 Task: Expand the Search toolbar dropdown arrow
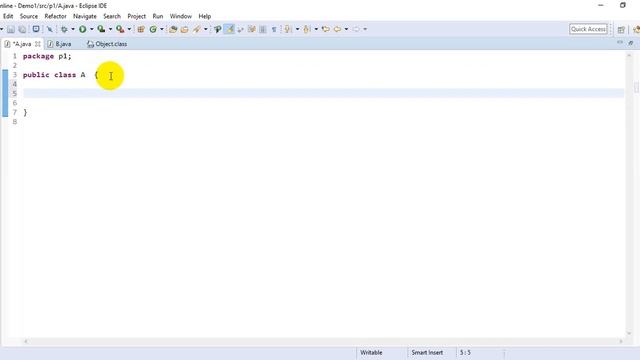206,29
